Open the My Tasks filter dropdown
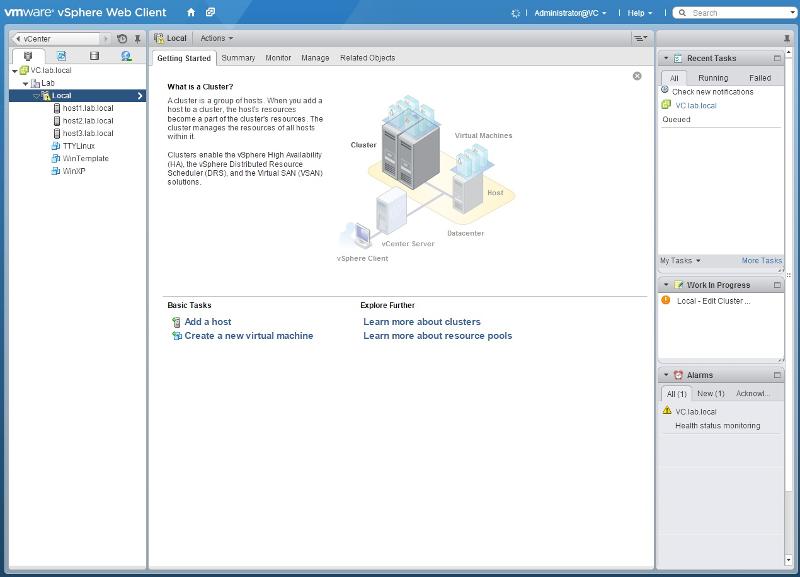The width and height of the screenshot is (800, 577). 680,261
